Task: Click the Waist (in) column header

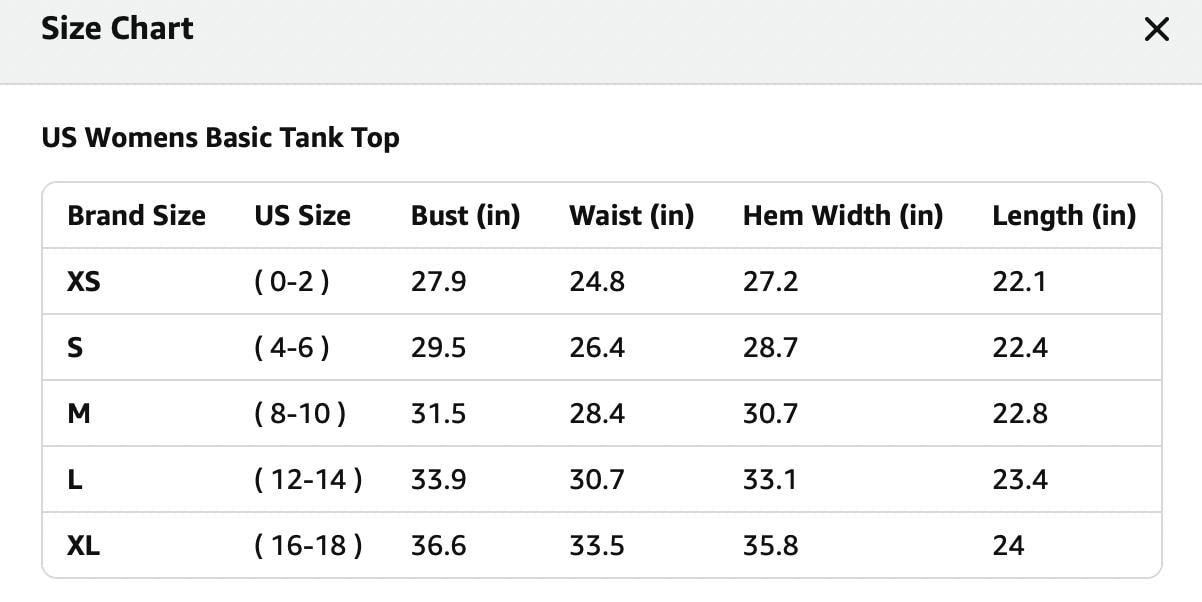Action: [x=632, y=216]
